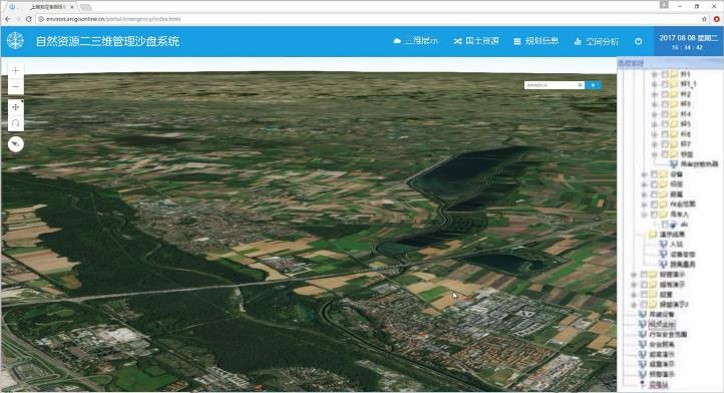Tick the checkbox of the third tree folder
The height and width of the screenshot is (393, 724).
(665, 94)
